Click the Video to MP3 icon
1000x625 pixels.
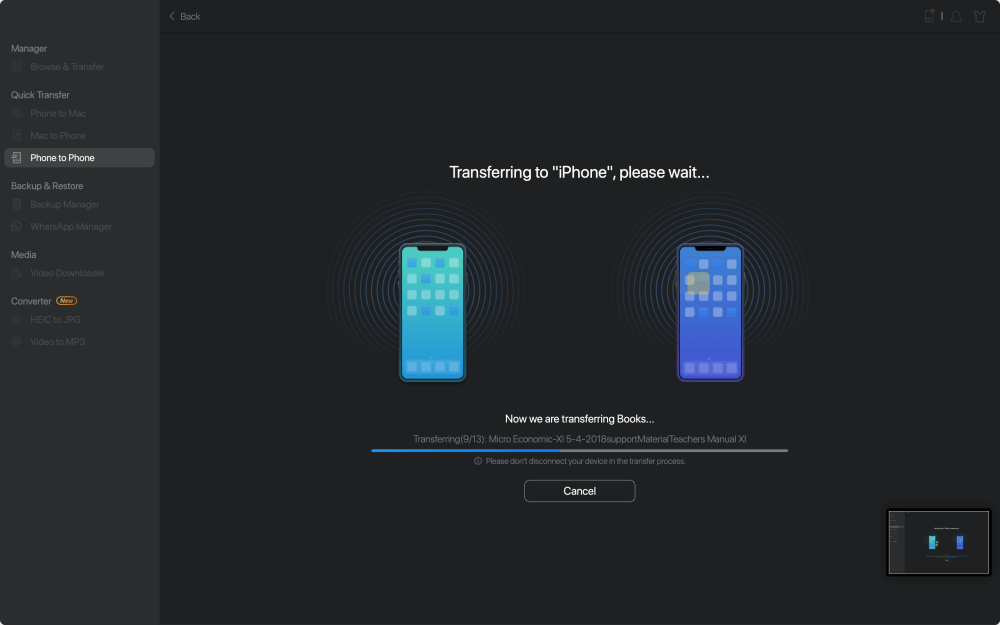point(17,342)
